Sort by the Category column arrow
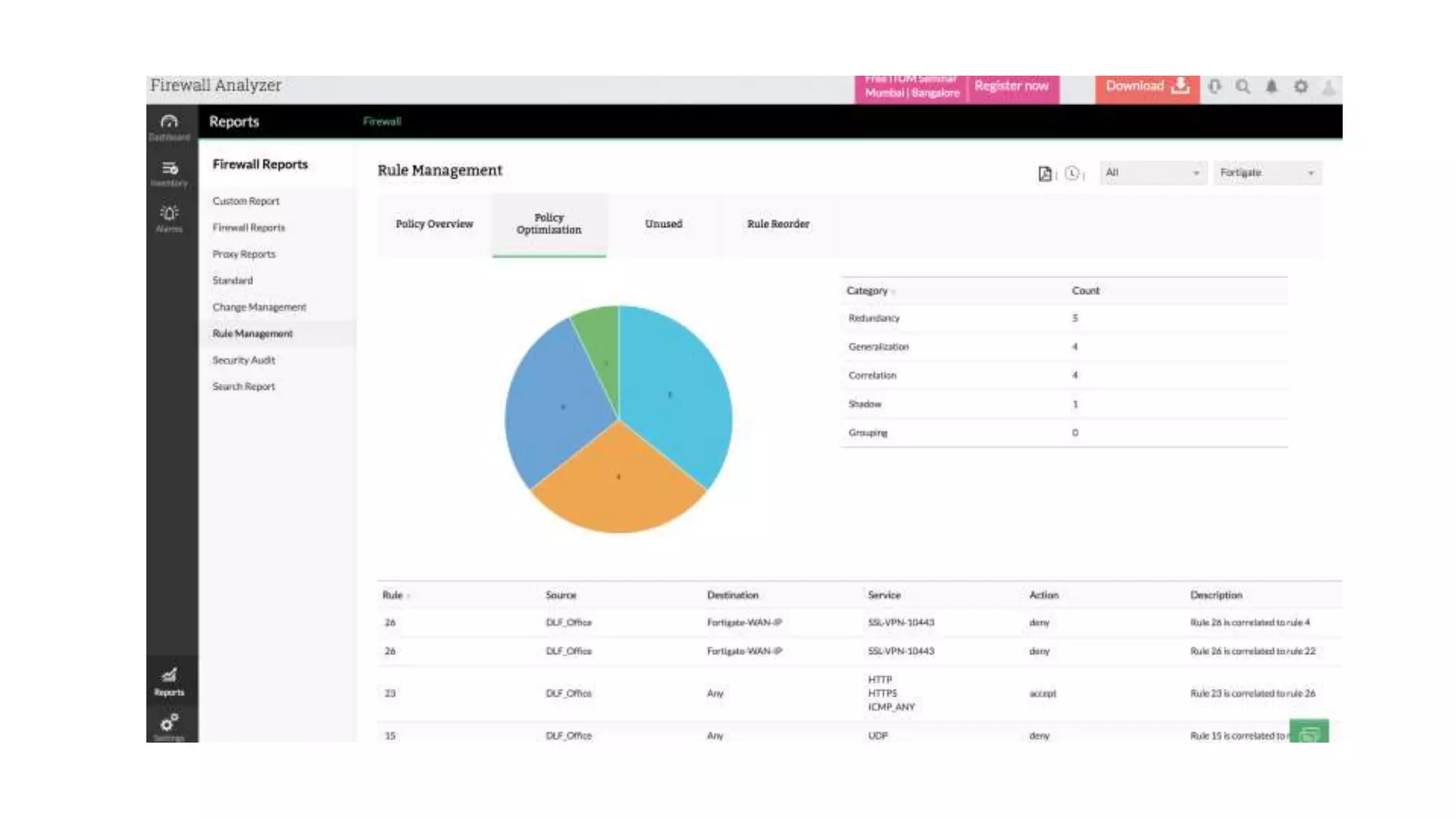 pyautogui.click(x=894, y=291)
